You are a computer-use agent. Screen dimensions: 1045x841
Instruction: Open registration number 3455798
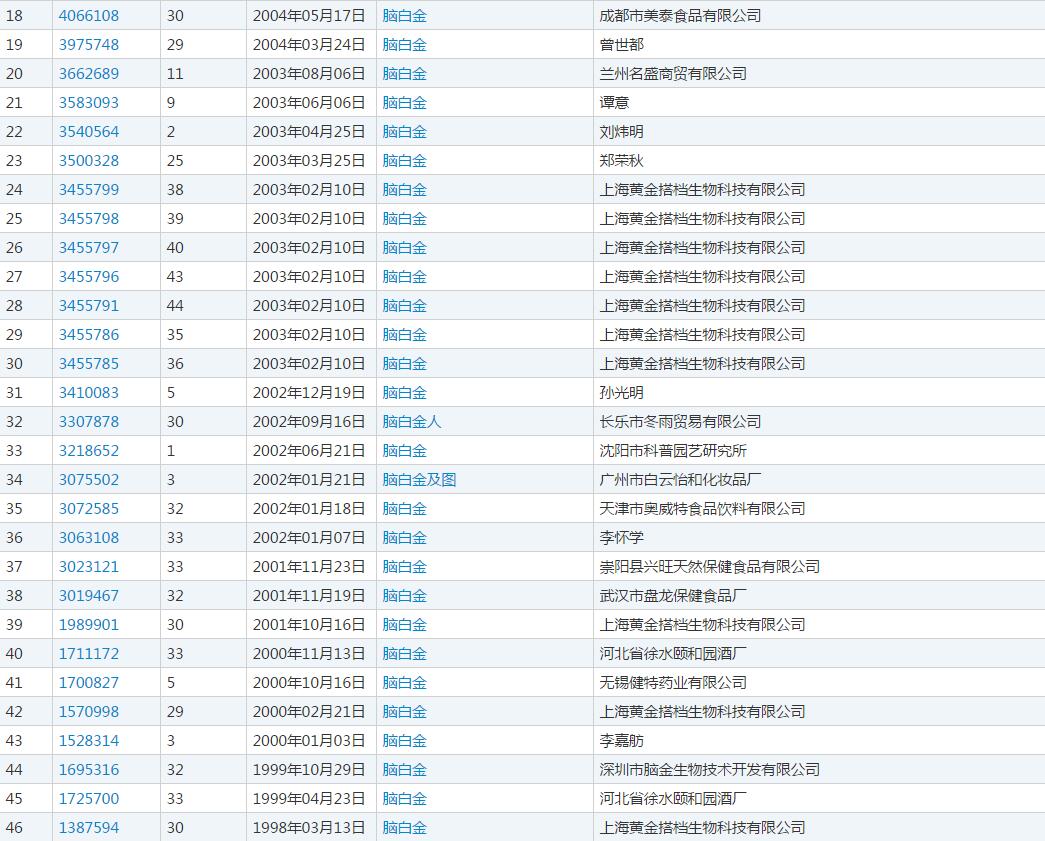[x=89, y=219]
